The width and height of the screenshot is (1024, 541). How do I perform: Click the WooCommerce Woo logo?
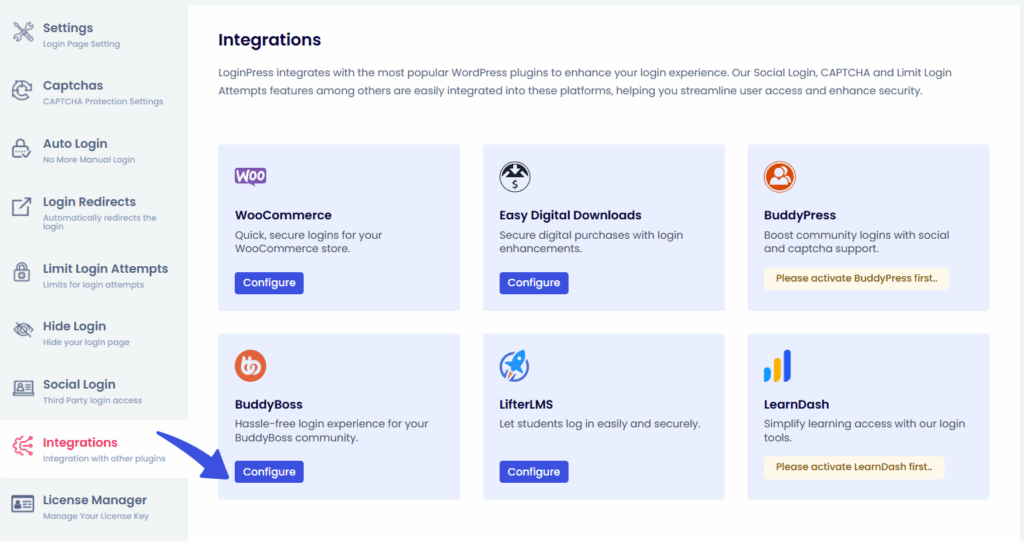251,176
